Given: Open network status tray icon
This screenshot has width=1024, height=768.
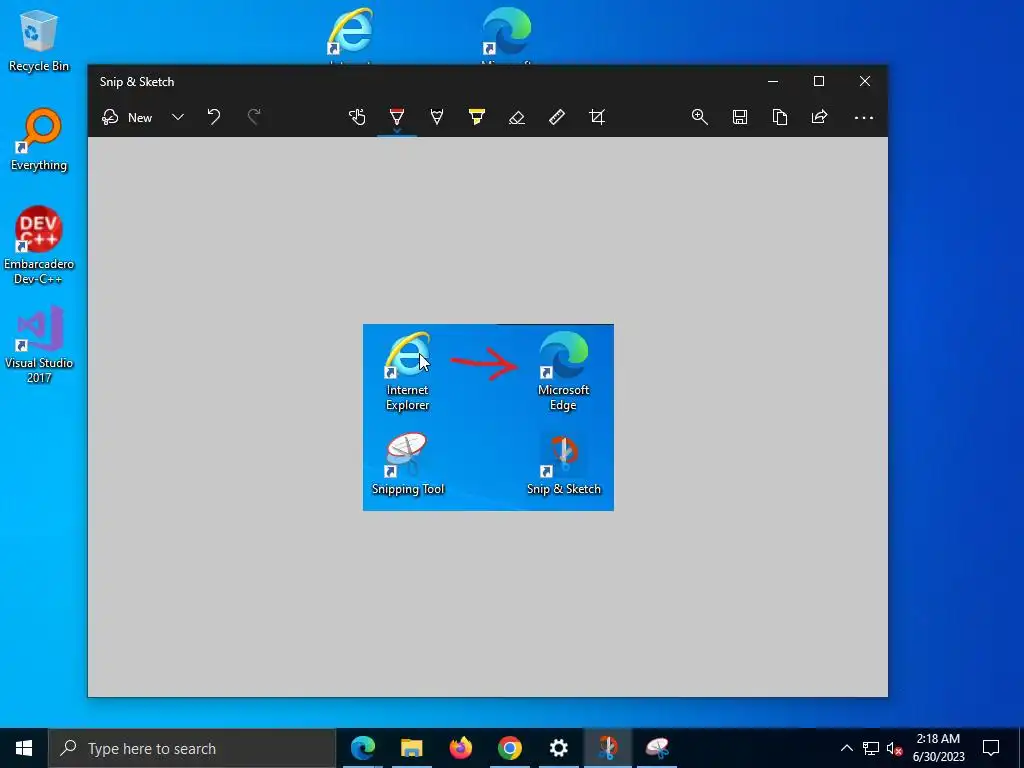Looking at the screenshot, I should (x=871, y=748).
